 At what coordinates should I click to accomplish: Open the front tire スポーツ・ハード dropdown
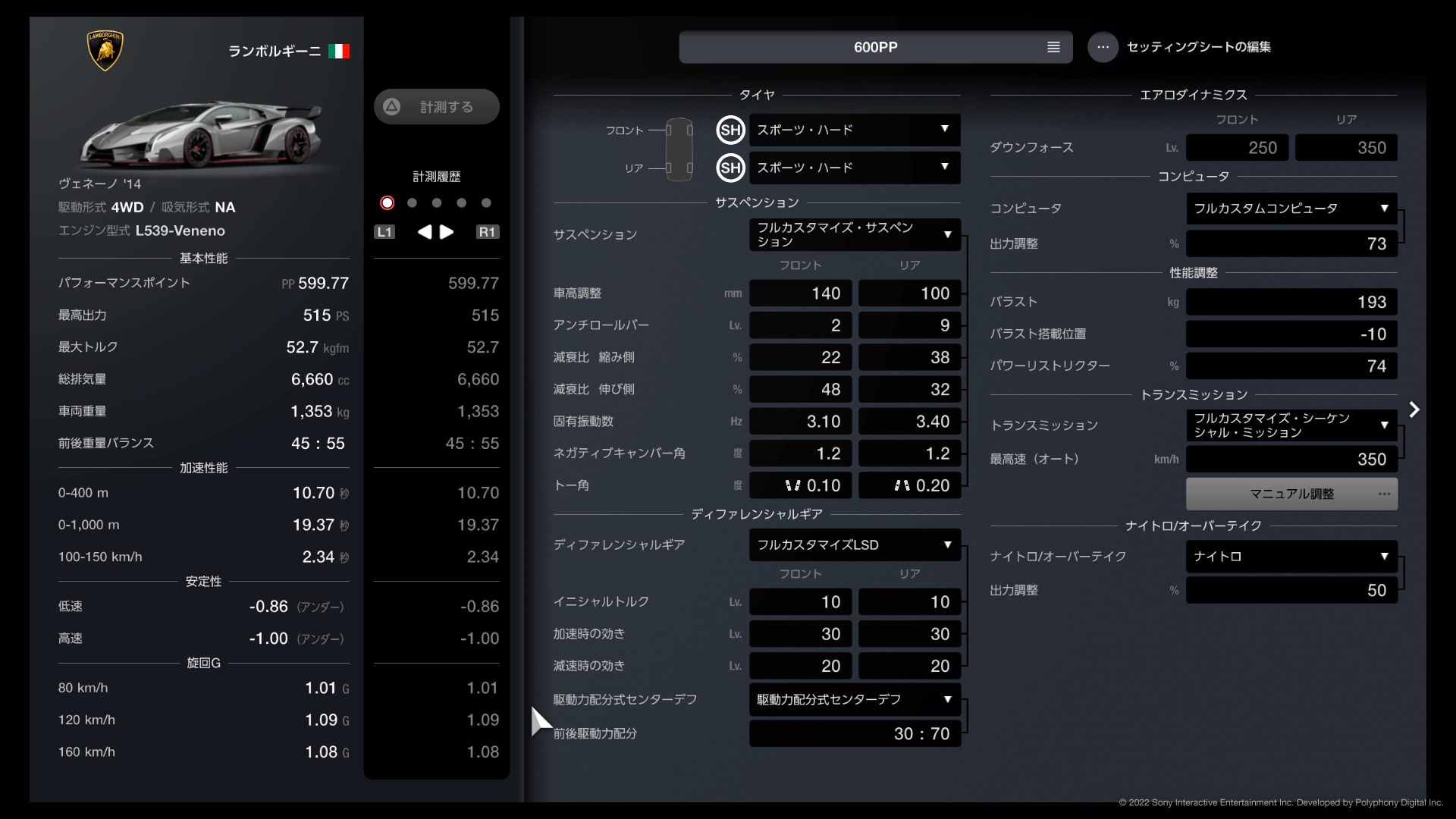point(854,130)
